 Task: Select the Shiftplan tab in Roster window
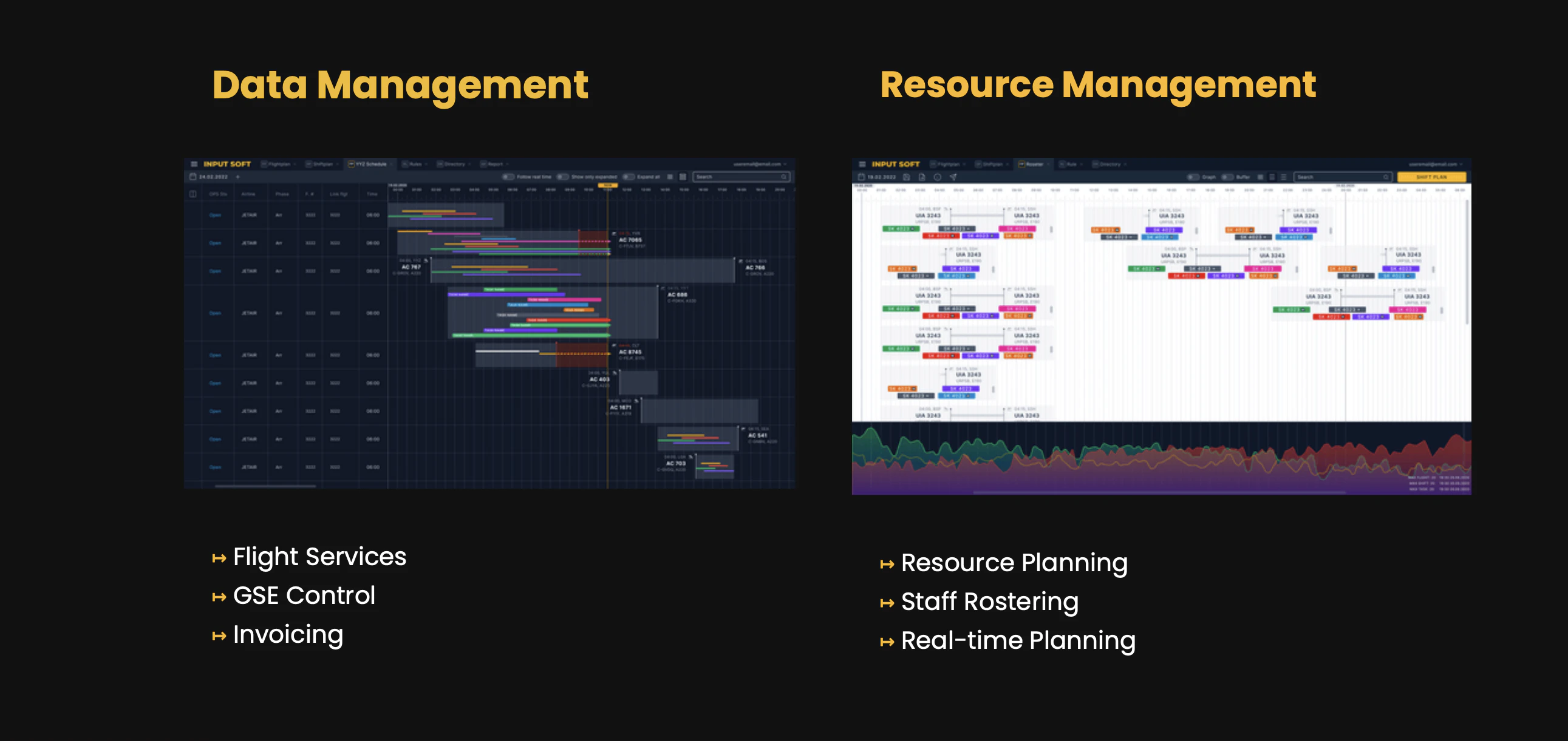point(992,165)
